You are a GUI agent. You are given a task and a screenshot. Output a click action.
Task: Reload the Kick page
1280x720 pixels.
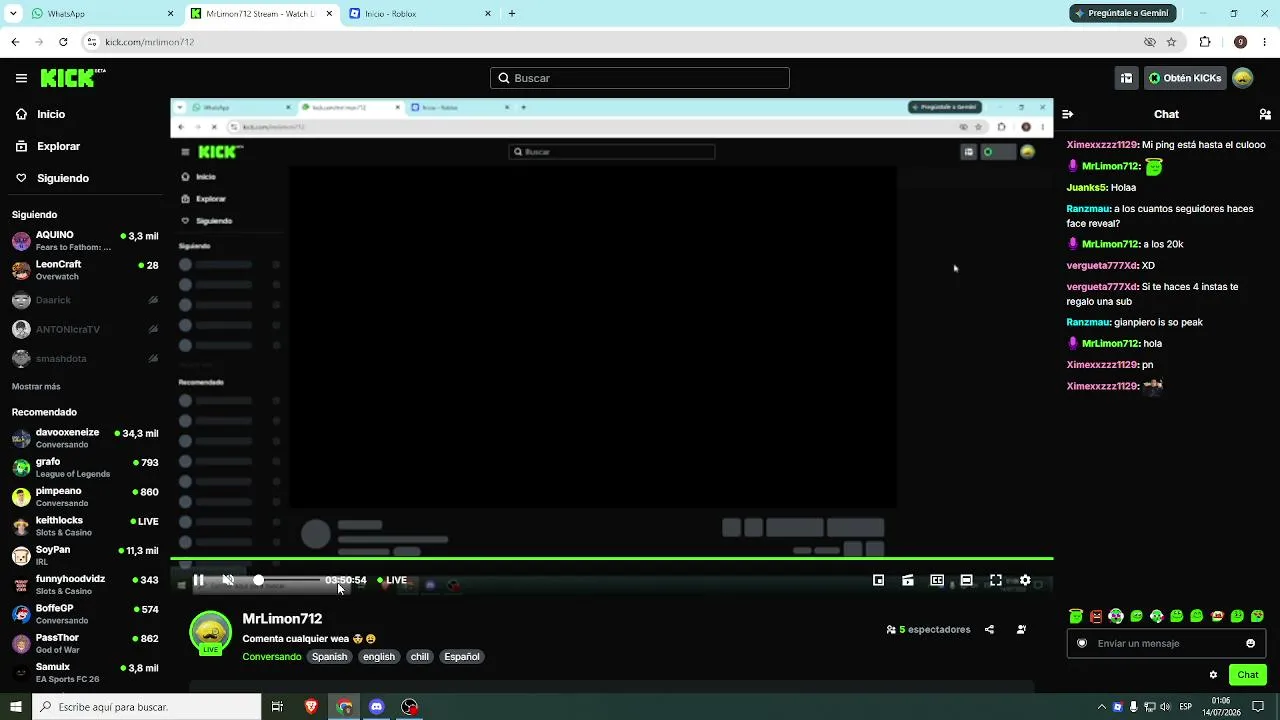click(x=63, y=42)
